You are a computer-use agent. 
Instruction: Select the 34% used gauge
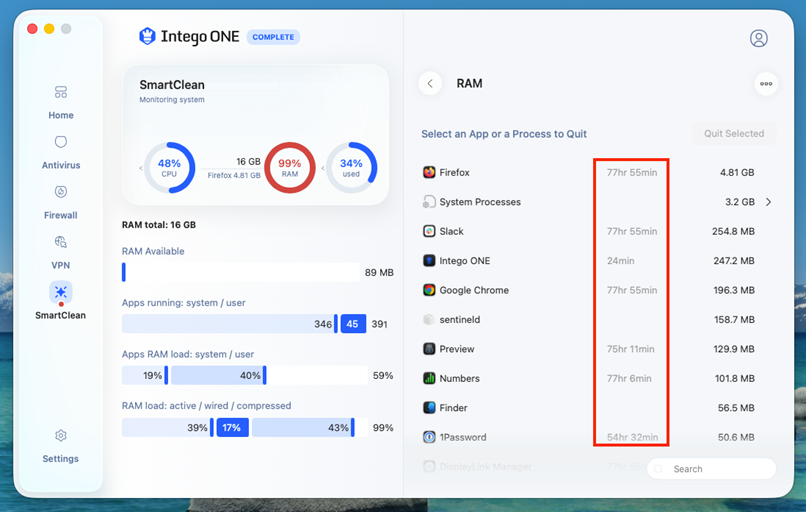tap(352, 168)
